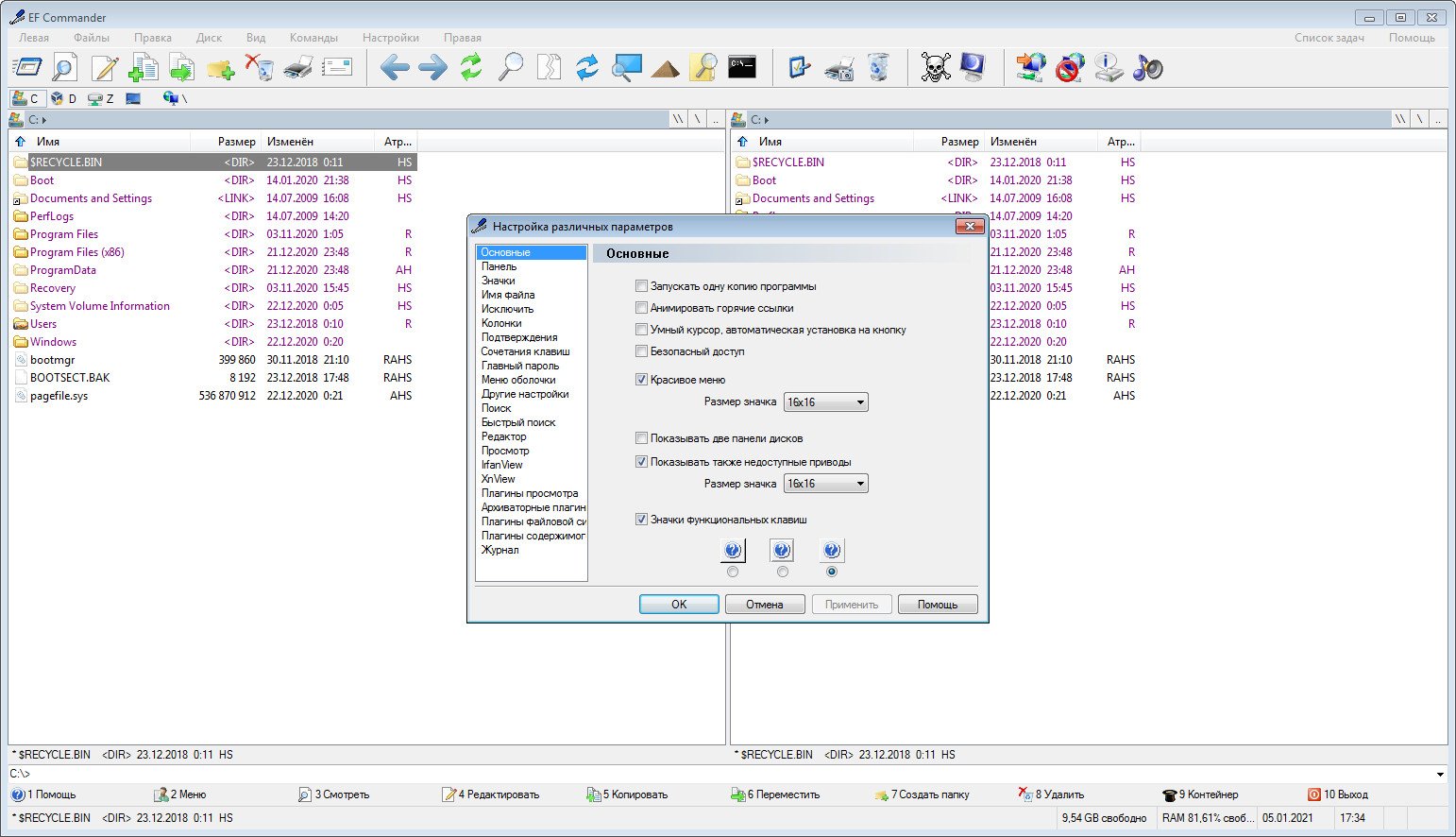Open the 'Команды' menu

[313, 38]
